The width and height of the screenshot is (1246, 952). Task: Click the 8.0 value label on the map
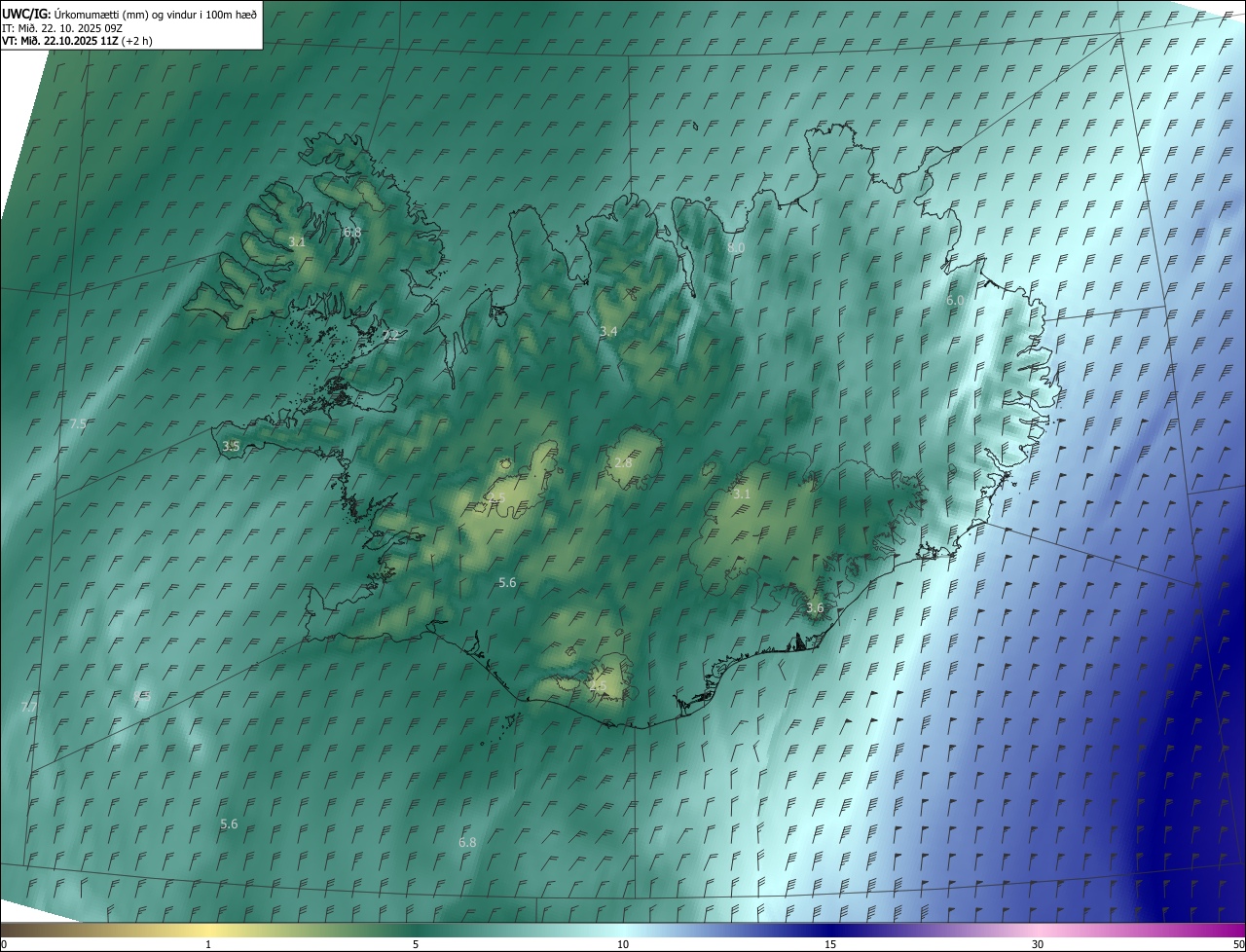tap(736, 248)
